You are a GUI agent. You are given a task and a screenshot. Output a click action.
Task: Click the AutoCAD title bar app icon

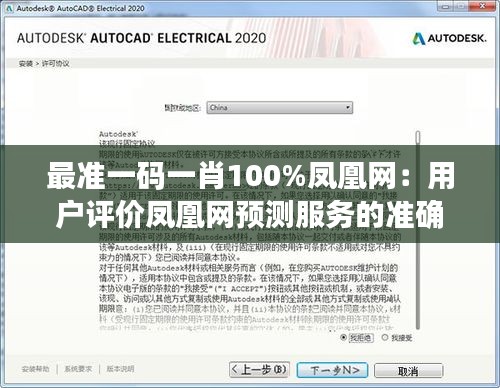(9, 9)
